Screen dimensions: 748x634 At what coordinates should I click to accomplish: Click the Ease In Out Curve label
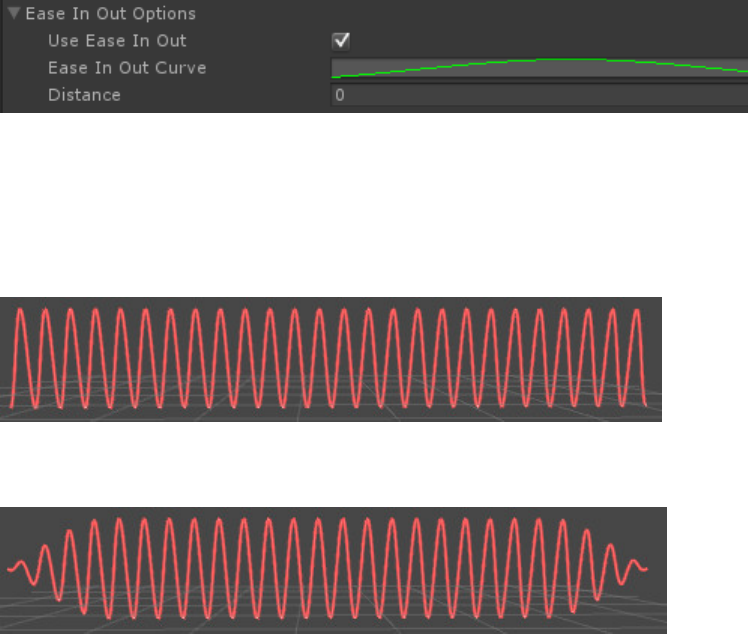(x=127, y=68)
